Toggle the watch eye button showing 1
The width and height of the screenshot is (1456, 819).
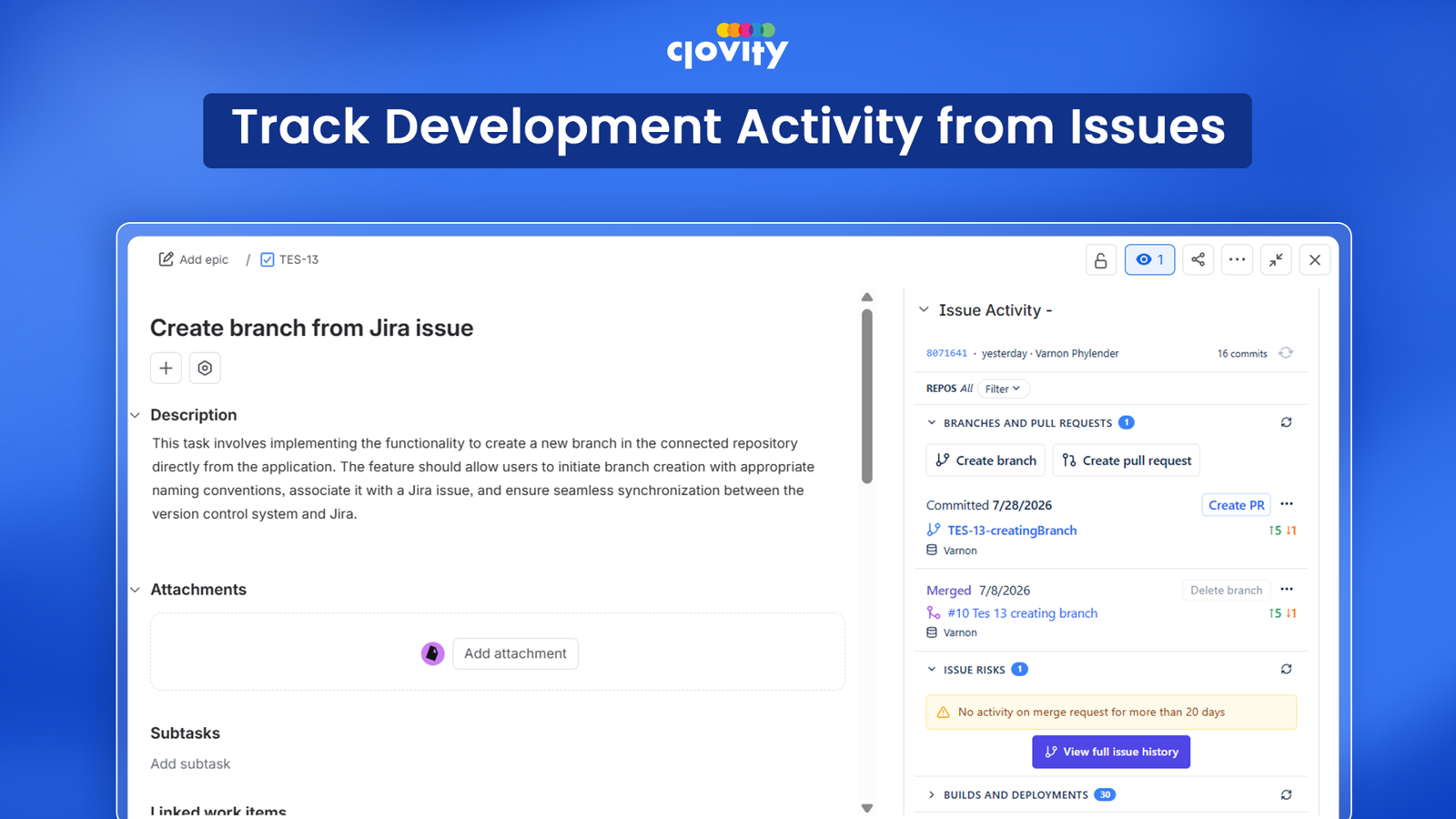coord(1149,259)
